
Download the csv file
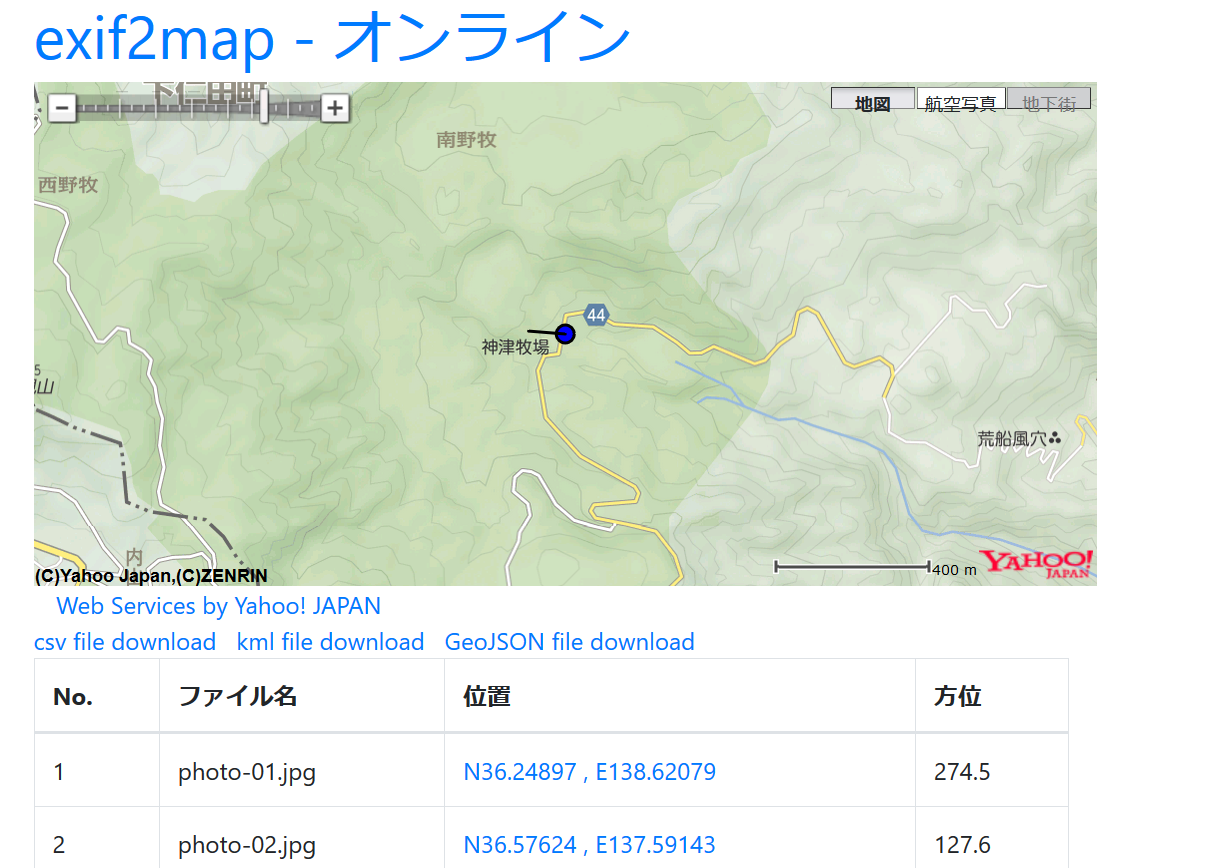[x=125, y=642]
